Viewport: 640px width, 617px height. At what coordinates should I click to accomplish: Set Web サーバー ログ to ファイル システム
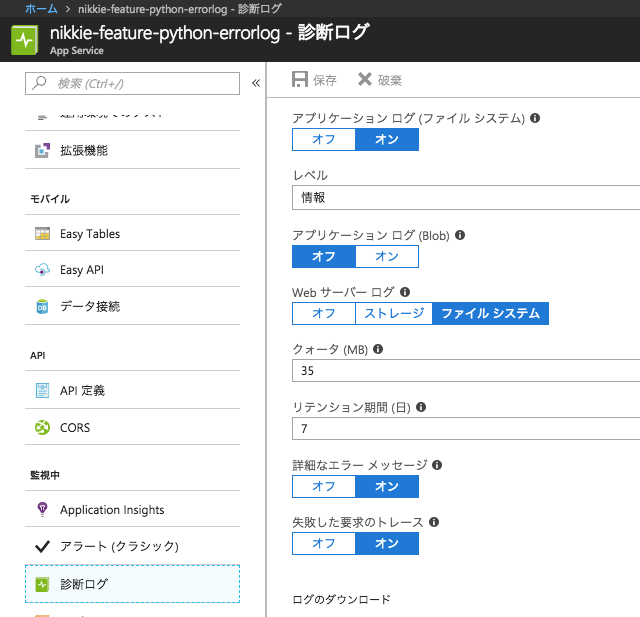click(x=490, y=313)
